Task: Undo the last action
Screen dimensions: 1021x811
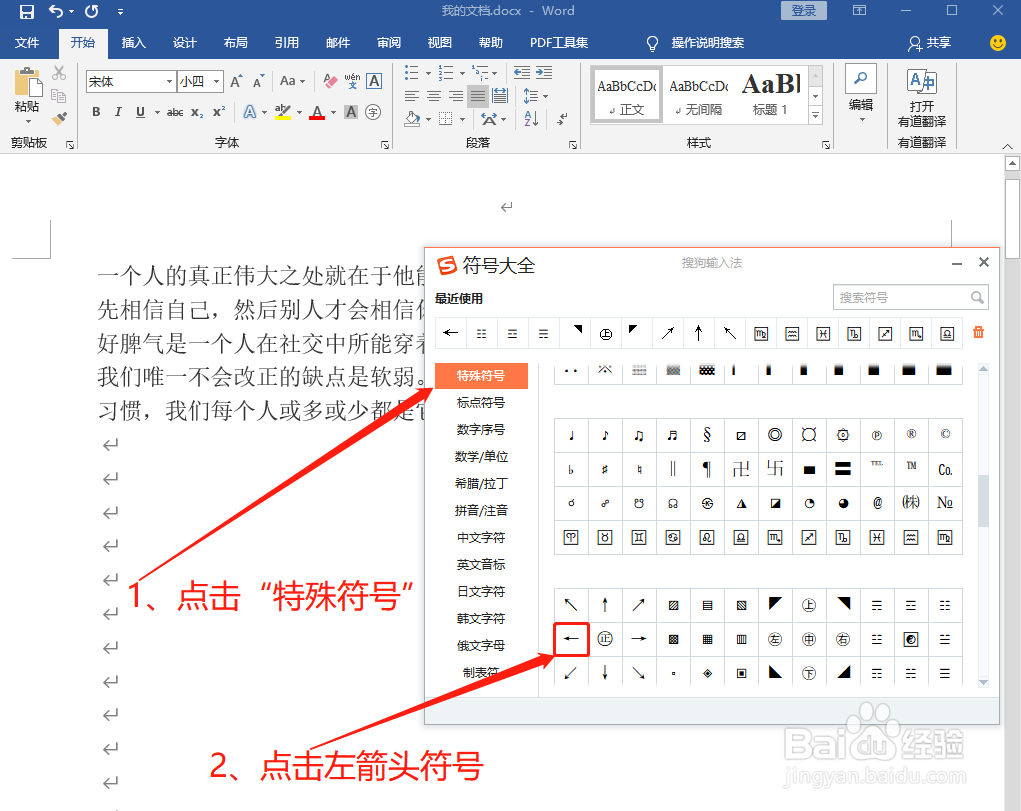Action: pos(56,11)
